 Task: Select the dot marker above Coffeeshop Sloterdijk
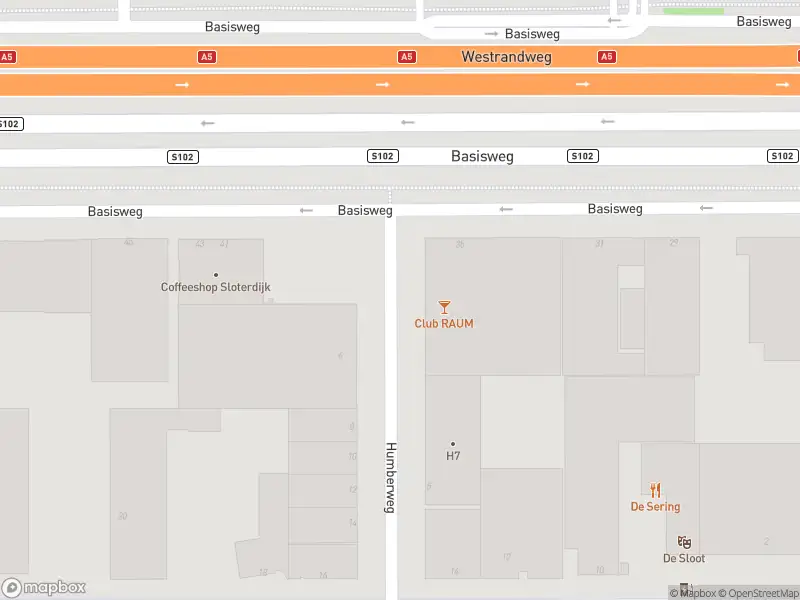(216, 275)
